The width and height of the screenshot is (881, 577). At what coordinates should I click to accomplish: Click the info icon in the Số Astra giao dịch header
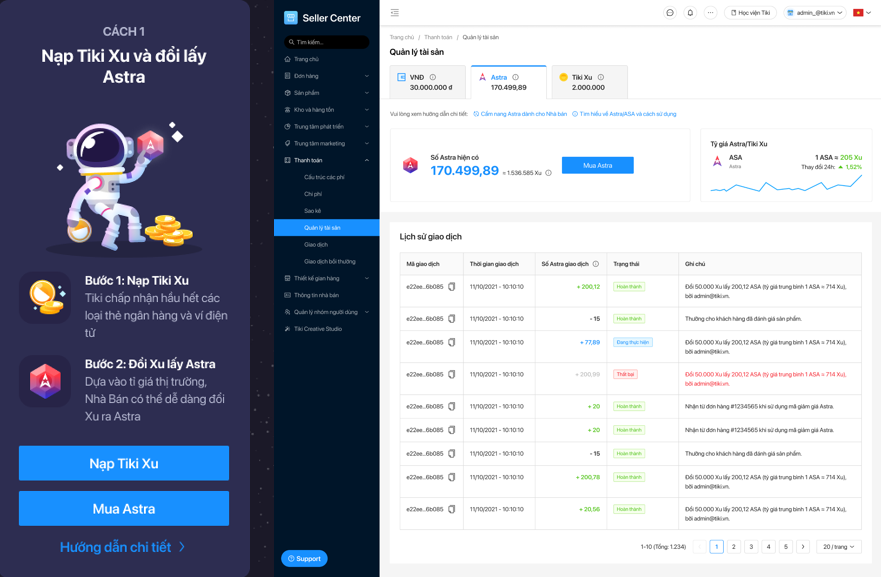tap(596, 264)
